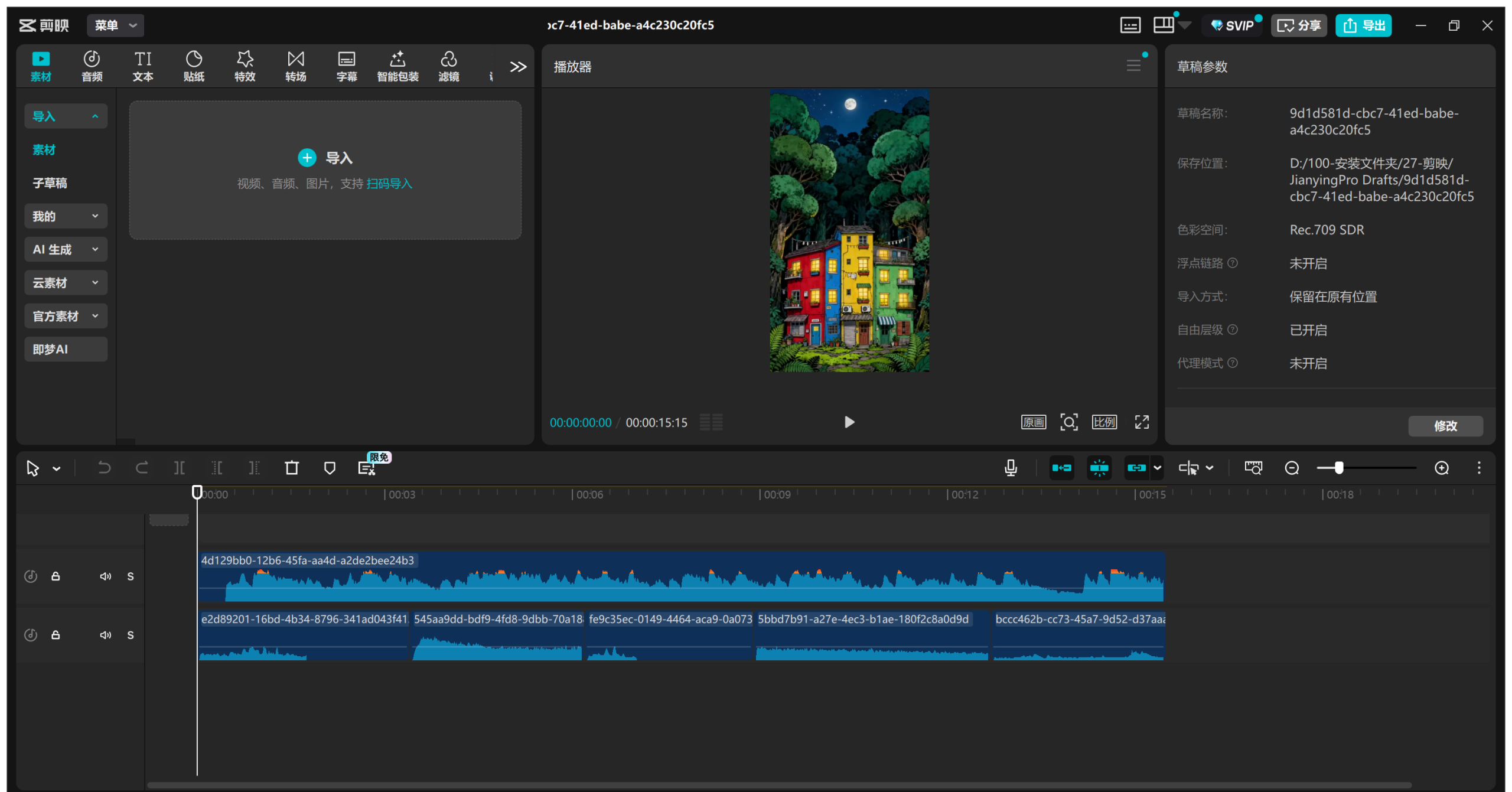The width and height of the screenshot is (1512, 792).
Task: Mute the top audio track speaker
Action: point(105,576)
